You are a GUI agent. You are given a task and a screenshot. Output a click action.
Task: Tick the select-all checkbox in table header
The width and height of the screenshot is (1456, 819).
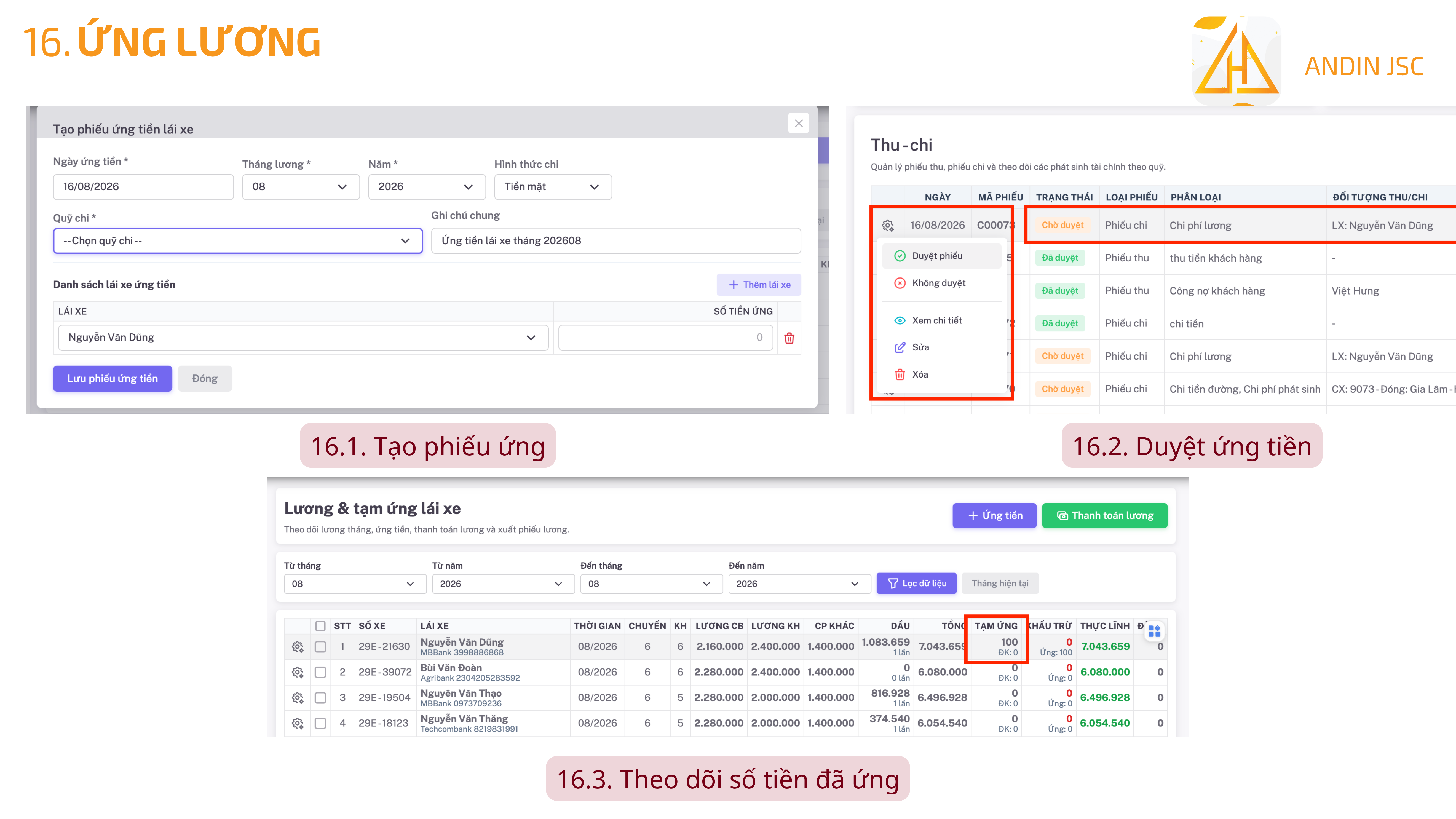tap(320, 626)
